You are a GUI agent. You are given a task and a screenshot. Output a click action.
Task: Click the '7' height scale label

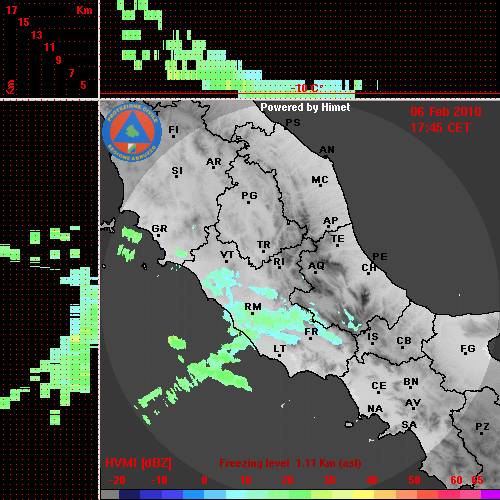click(71, 73)
